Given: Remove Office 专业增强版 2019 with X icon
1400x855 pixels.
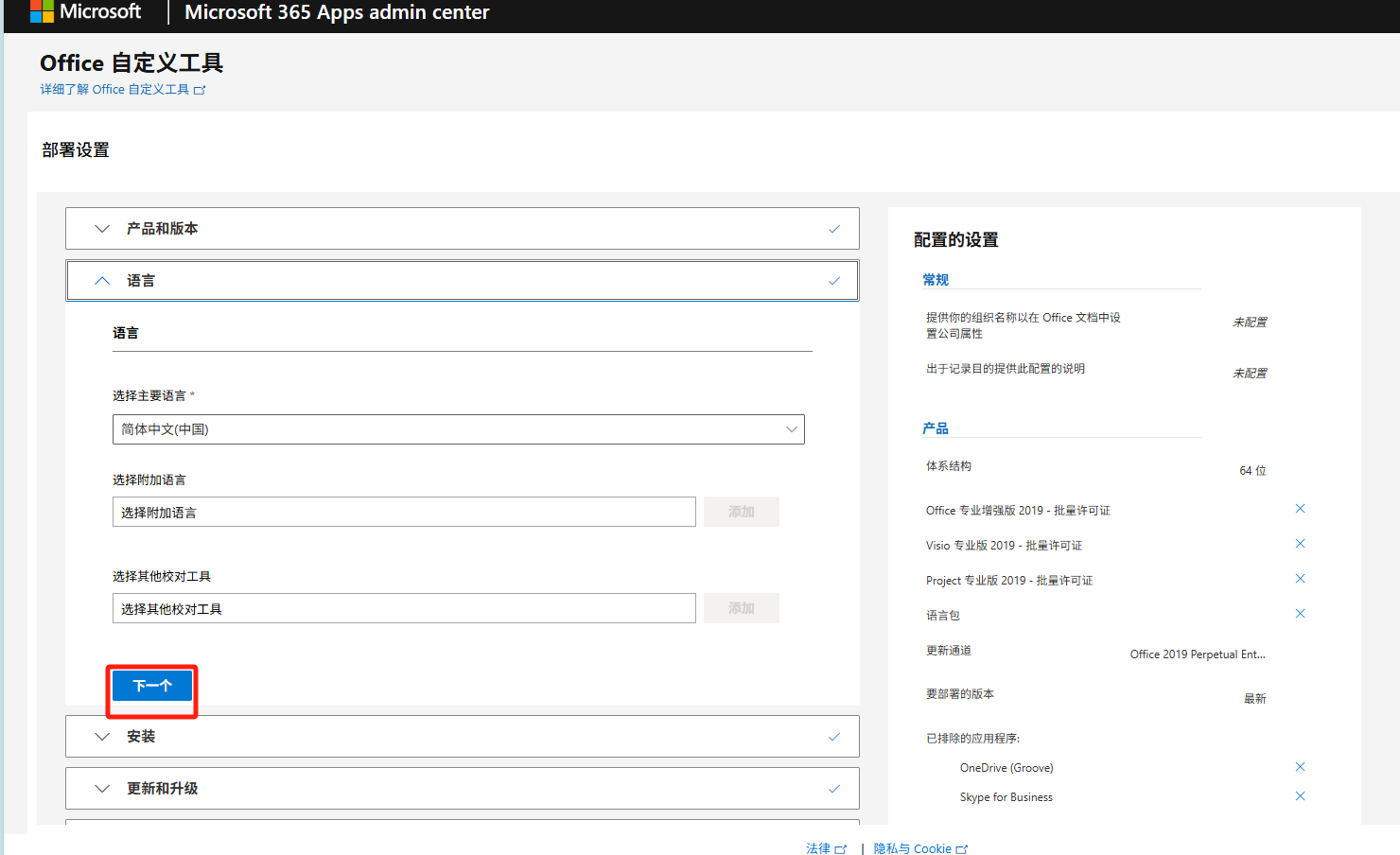Looking at the screenshot, I should pos(1300,509).
